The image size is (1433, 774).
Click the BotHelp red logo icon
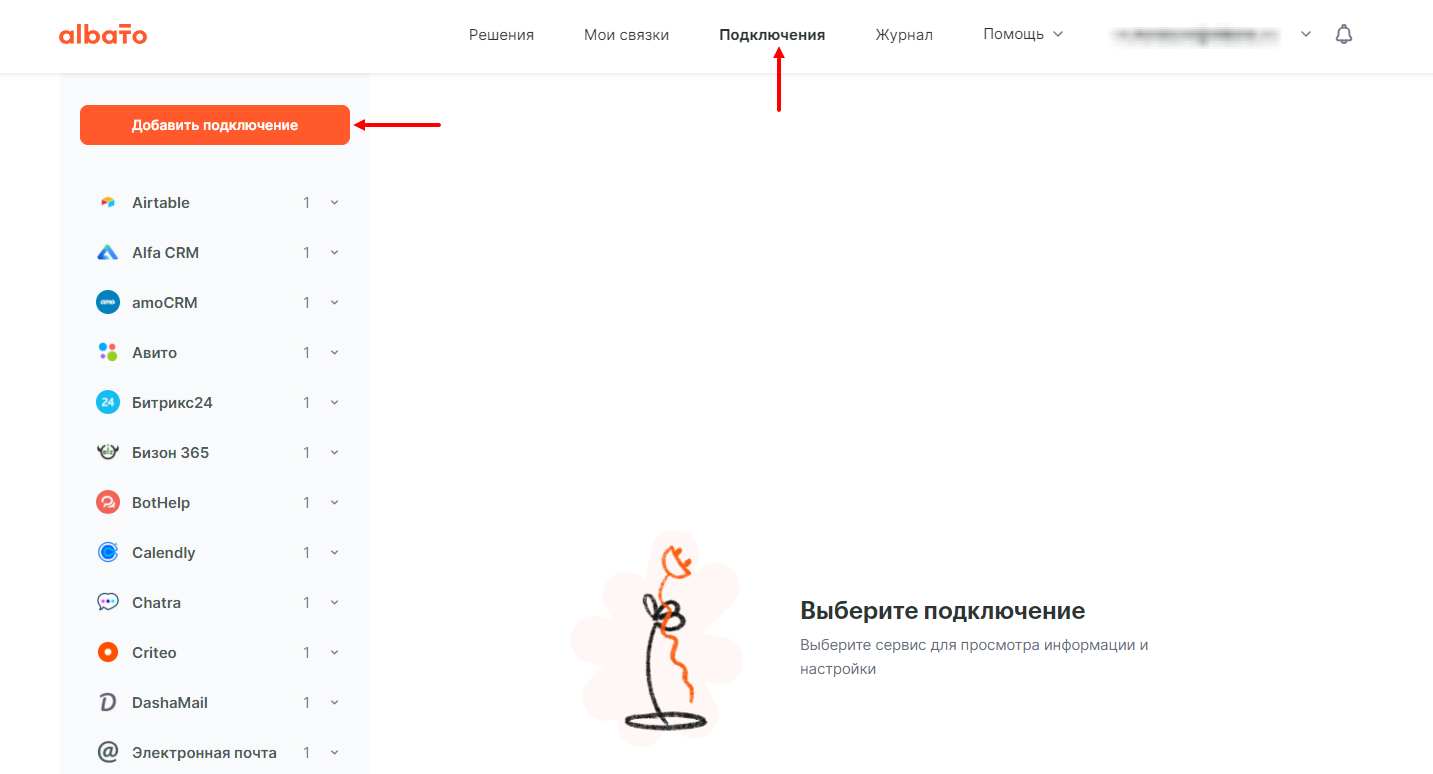tap(108, 503)
